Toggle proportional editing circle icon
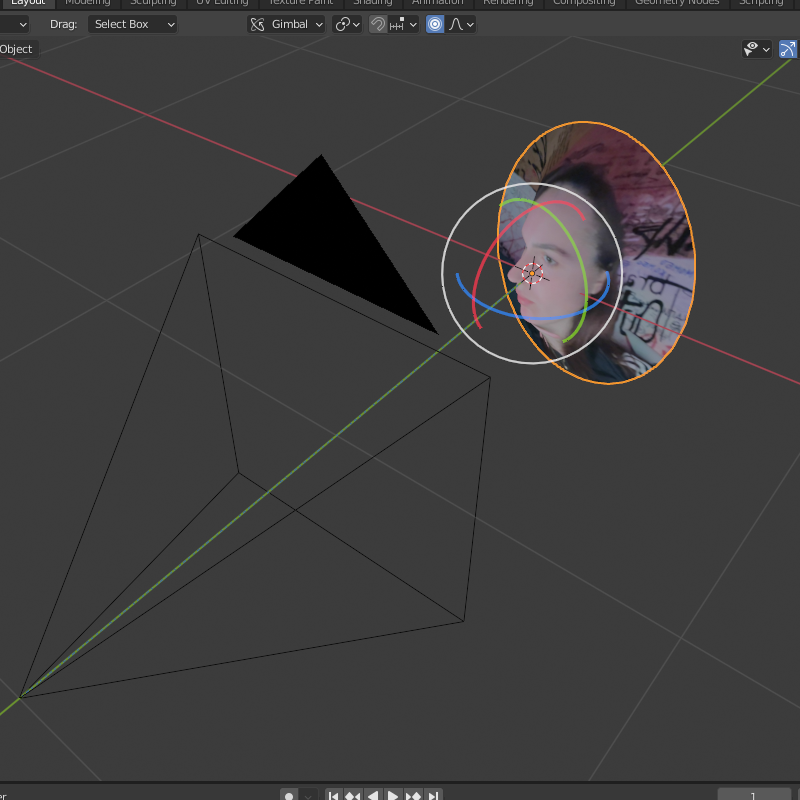The width and height of the screenshot is (800, 800). [x=435, y=24]
